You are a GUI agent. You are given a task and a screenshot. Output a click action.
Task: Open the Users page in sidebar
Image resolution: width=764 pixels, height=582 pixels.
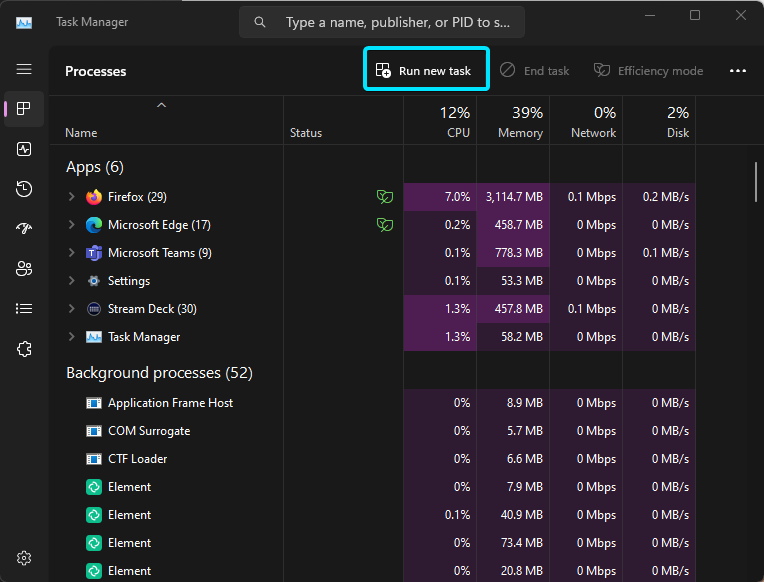[24, 269]
